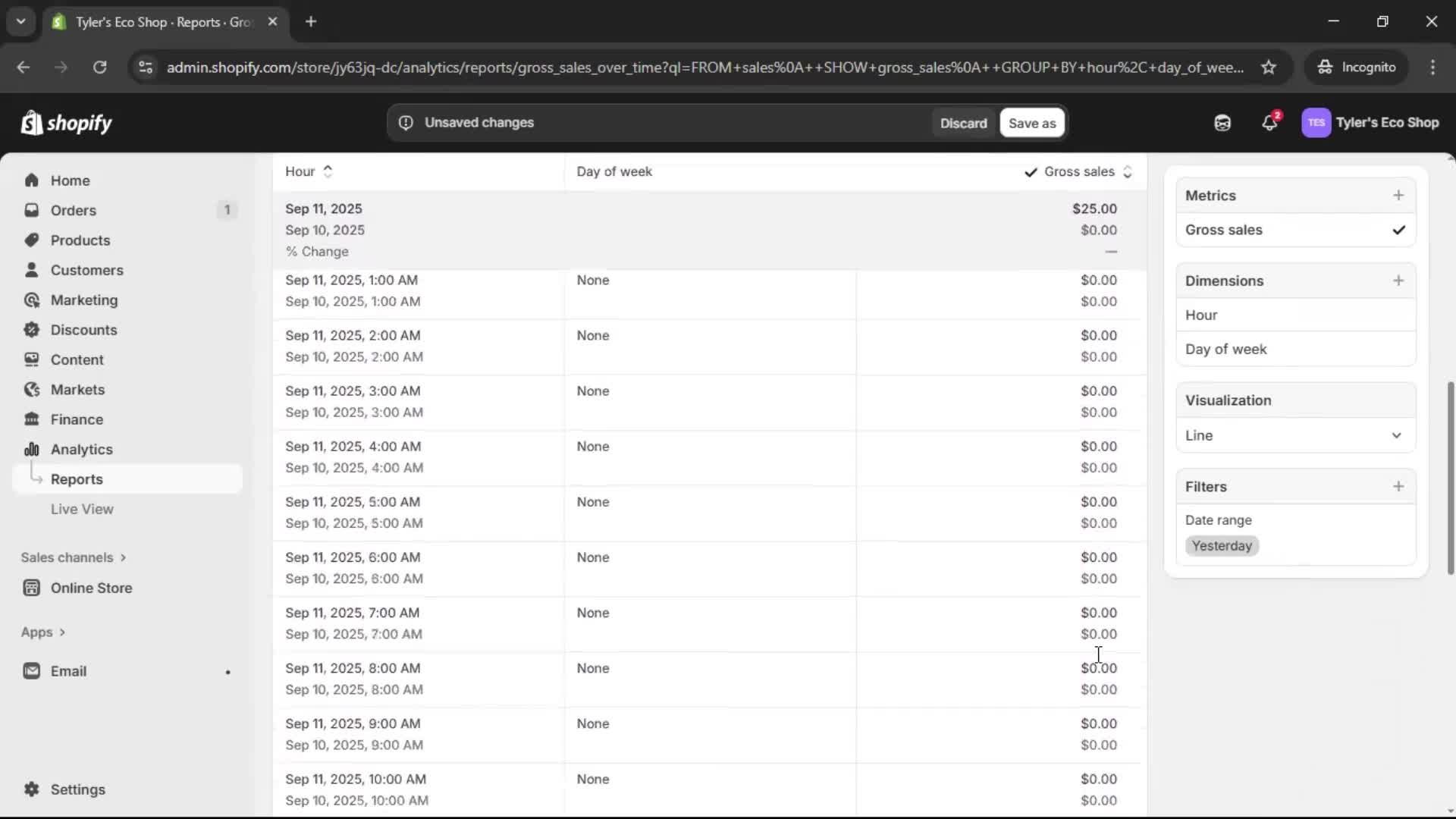The image size is (1456, 819).
Task: Toggle the Gross sales column header check
Action: coord(1031,172)
